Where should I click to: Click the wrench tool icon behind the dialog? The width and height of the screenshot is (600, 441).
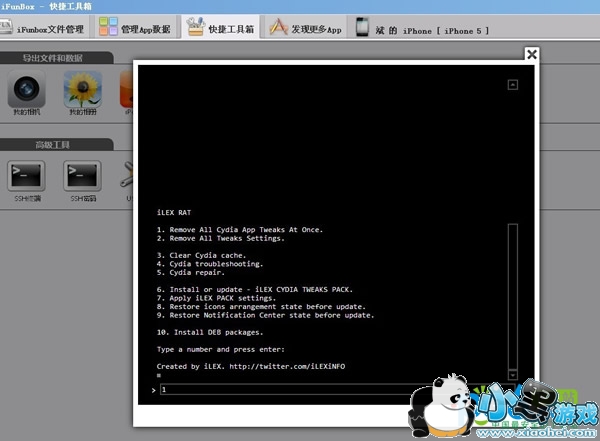(127, 174)
